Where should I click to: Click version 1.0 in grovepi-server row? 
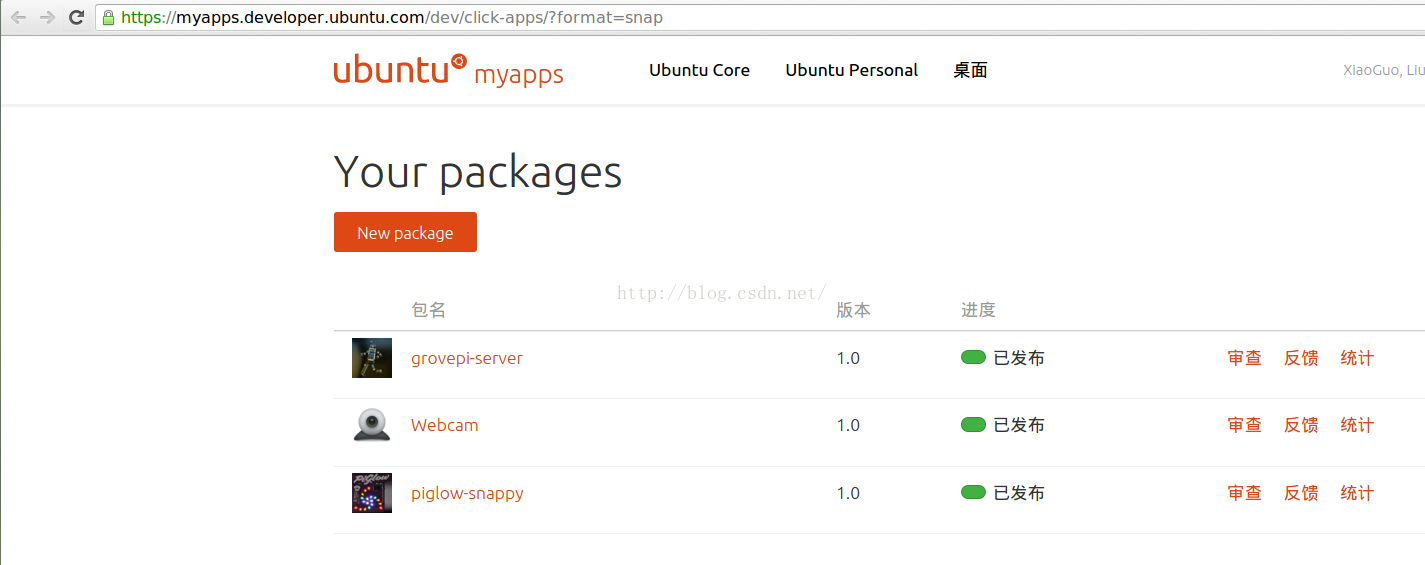pyautogui.click(x=848, y=358)
